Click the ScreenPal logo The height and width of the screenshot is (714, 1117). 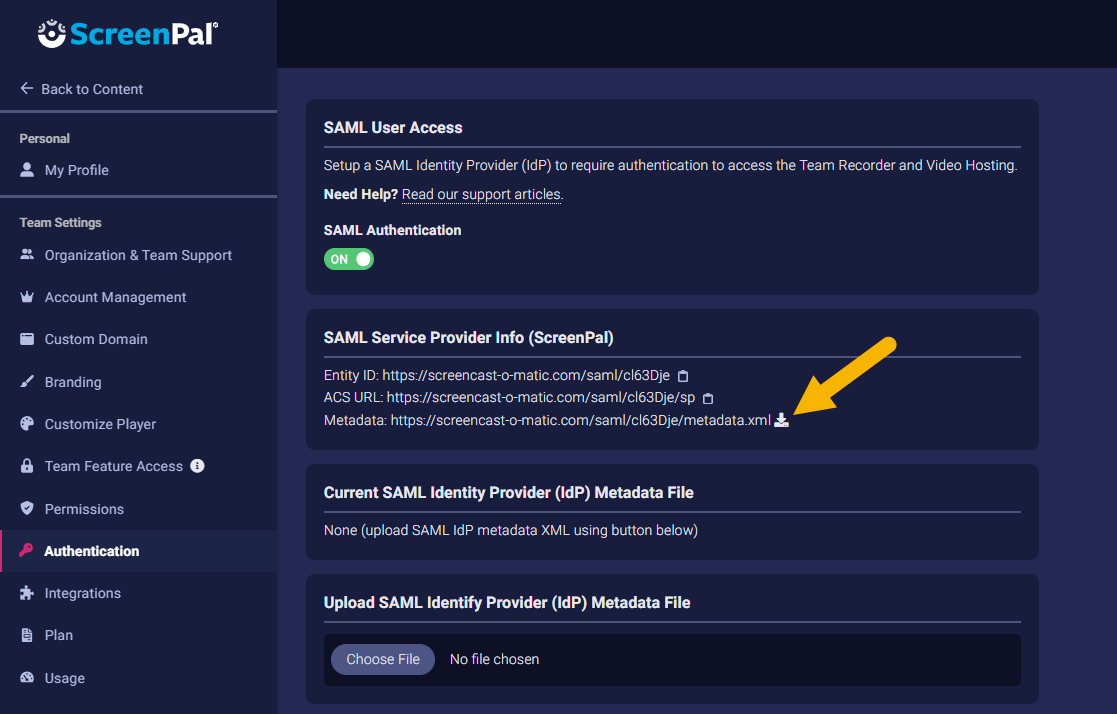(128, 33)
